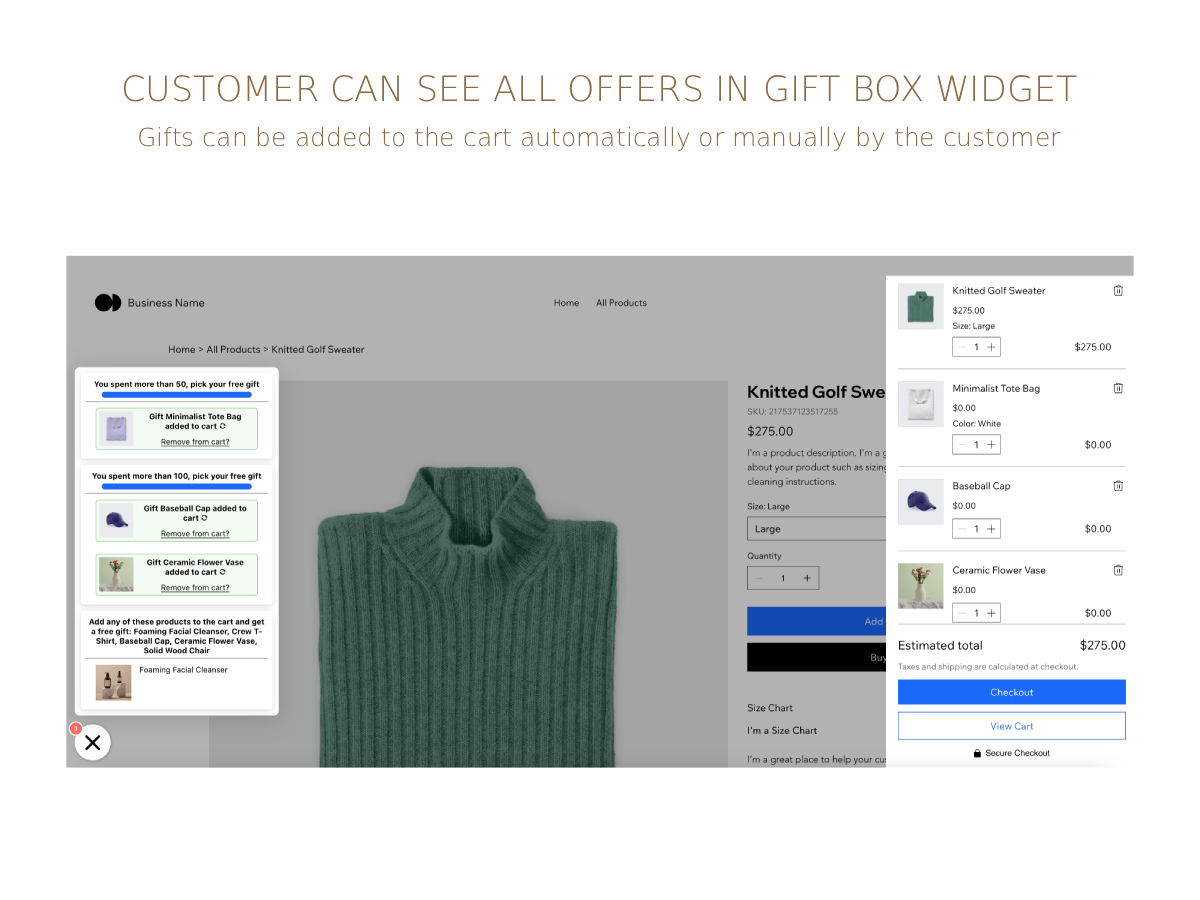The width and height of the screenshot is (1200, 900).
Task: Remove Baseball Cap gift from cart
Action: pyautogui.click(x=195, y=534)
